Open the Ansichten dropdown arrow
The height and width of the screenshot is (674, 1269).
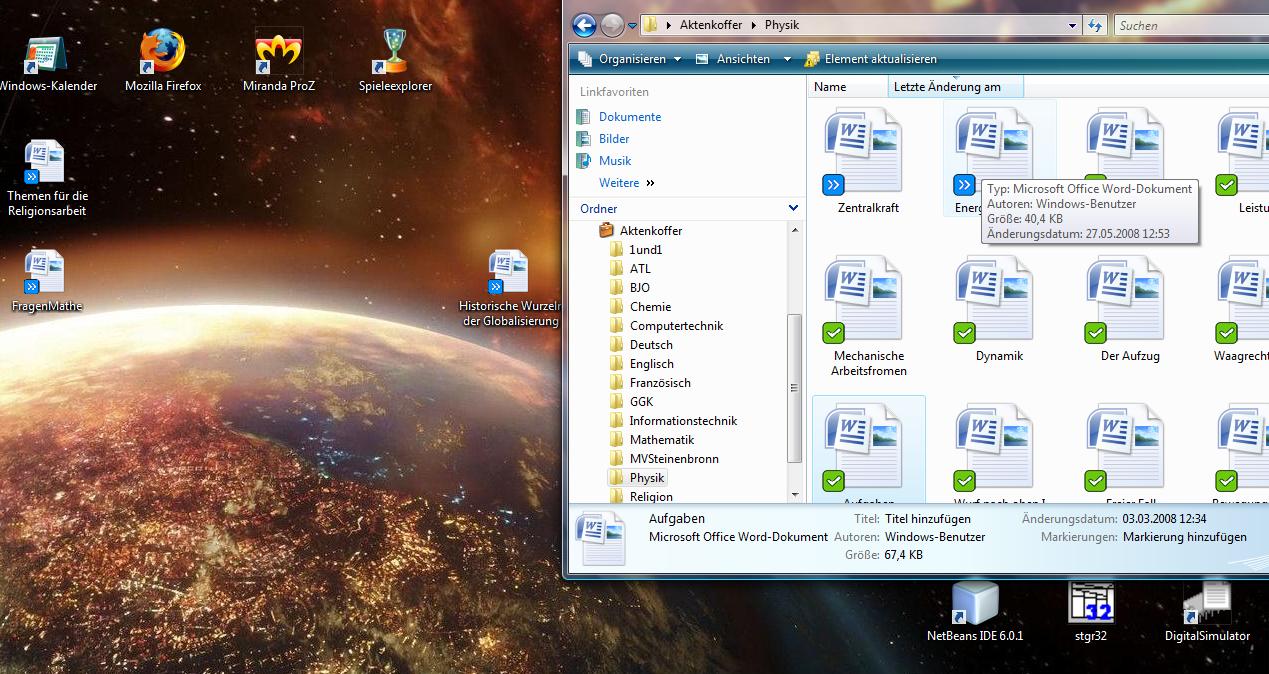pyautogui.click(x=786, y=59)
